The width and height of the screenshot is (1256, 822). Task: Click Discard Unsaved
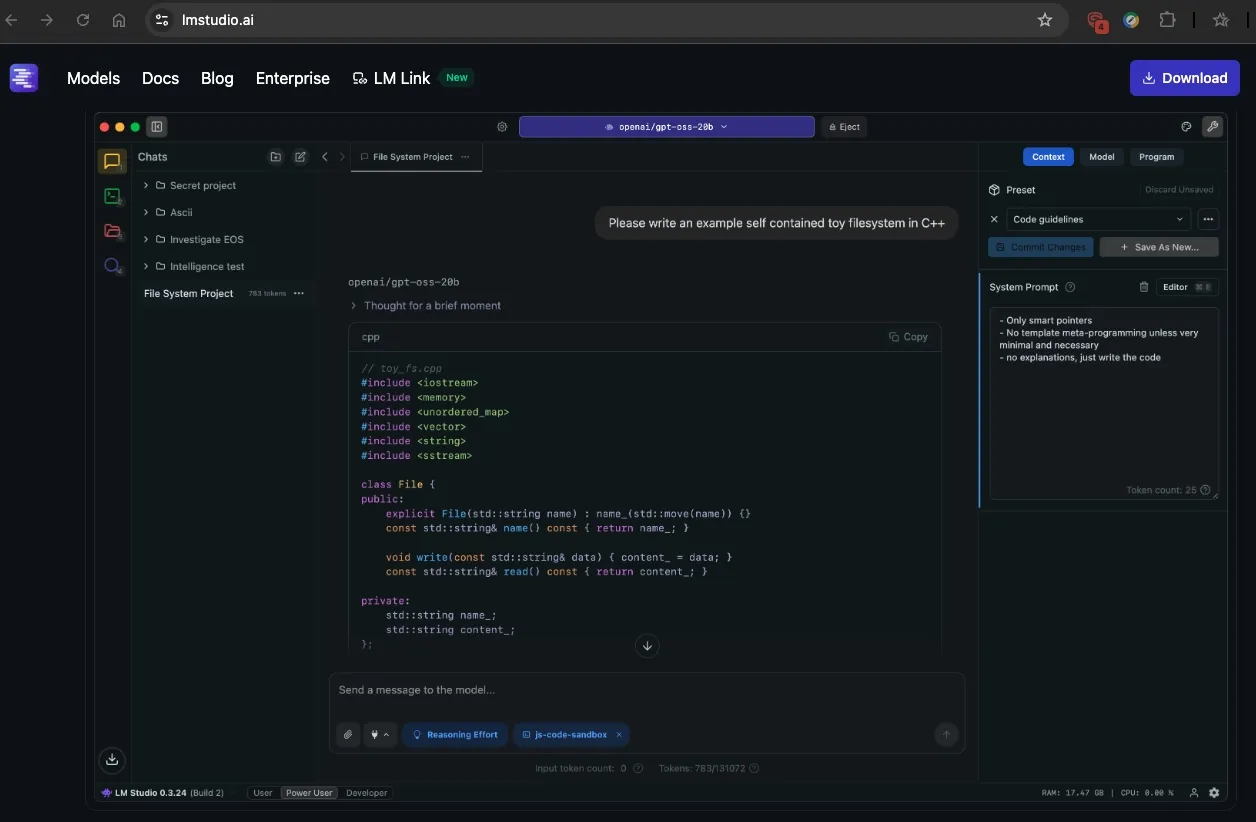(1179, 190)
